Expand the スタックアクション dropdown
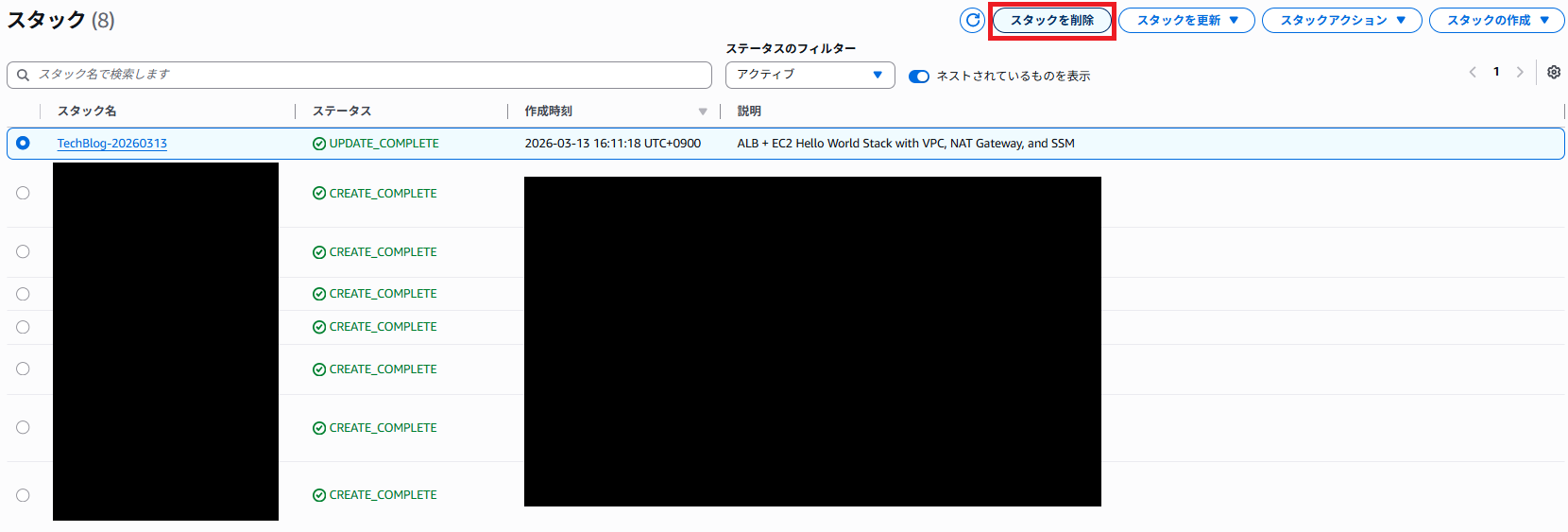 [1341, 20]
